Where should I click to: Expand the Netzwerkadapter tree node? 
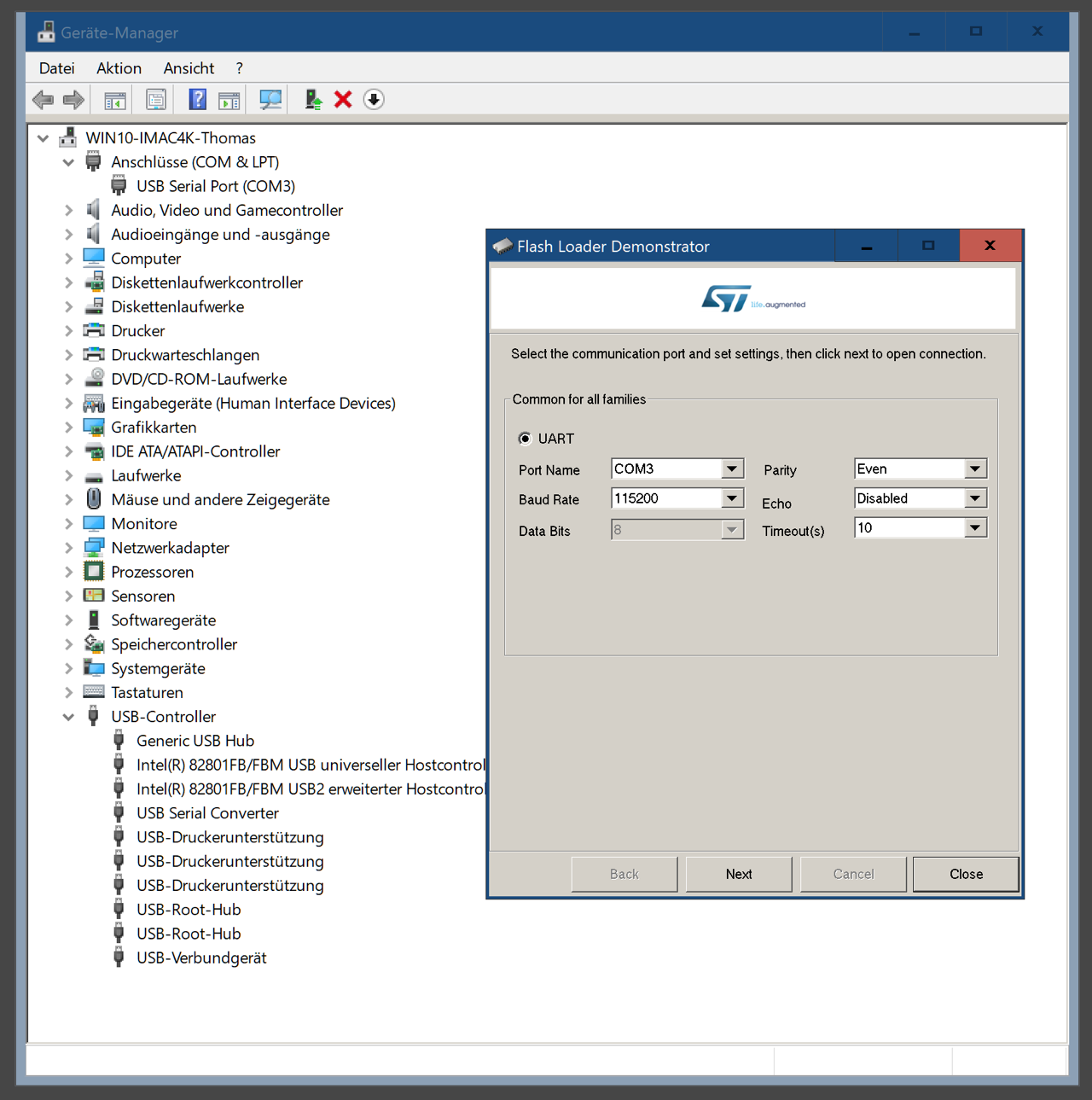point(68,548)
